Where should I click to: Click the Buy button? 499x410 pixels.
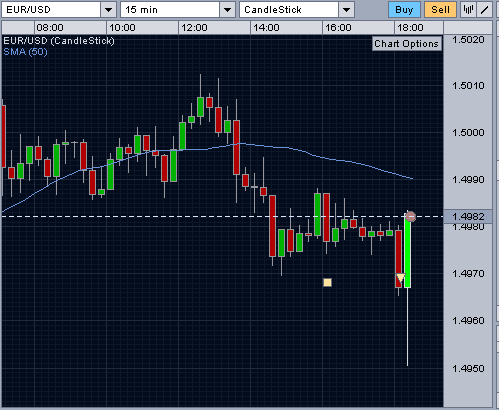pyautogui.click(x=404, y=10)
